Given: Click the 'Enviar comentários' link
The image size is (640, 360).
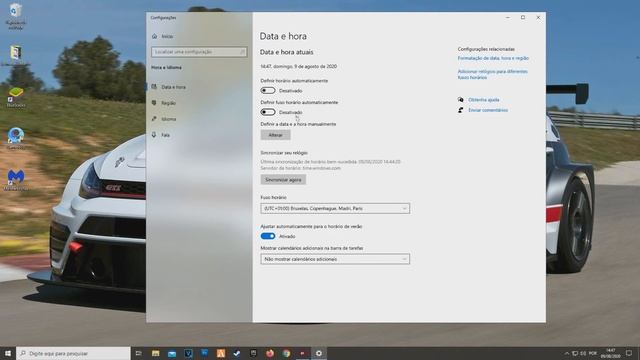Looking at the screenshot, I should 488,110.
